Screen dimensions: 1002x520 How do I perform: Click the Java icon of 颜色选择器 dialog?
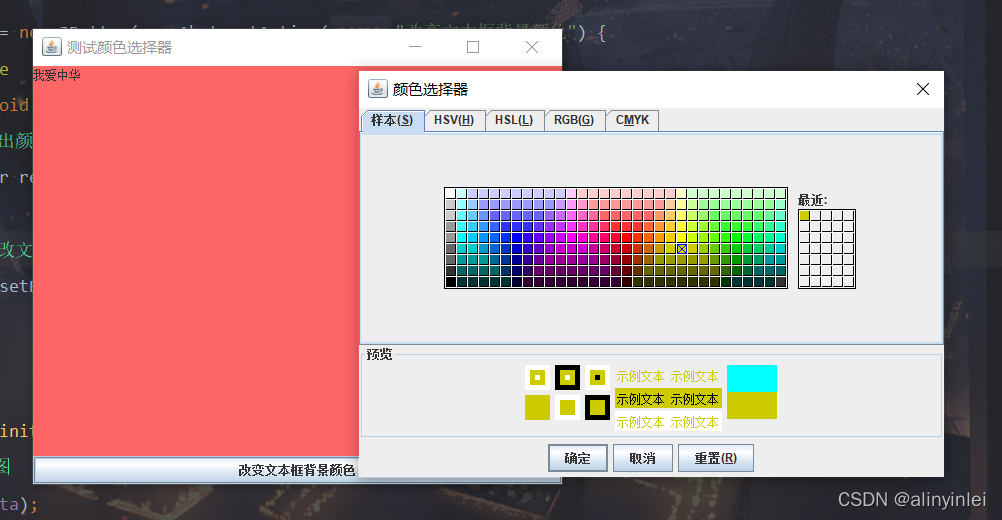coord(378,89)
